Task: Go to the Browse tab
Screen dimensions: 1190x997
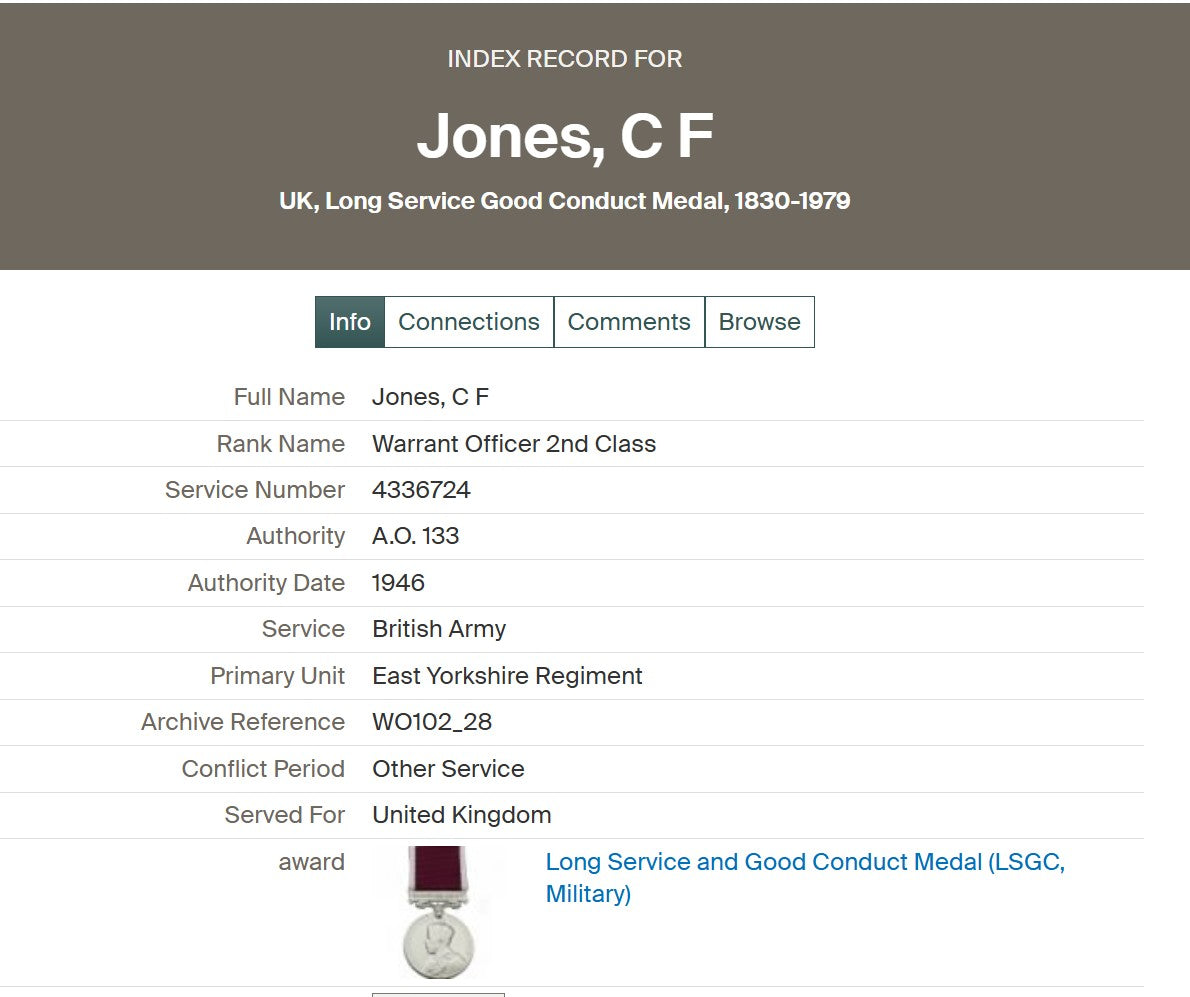Action: [x=760, y=322]
